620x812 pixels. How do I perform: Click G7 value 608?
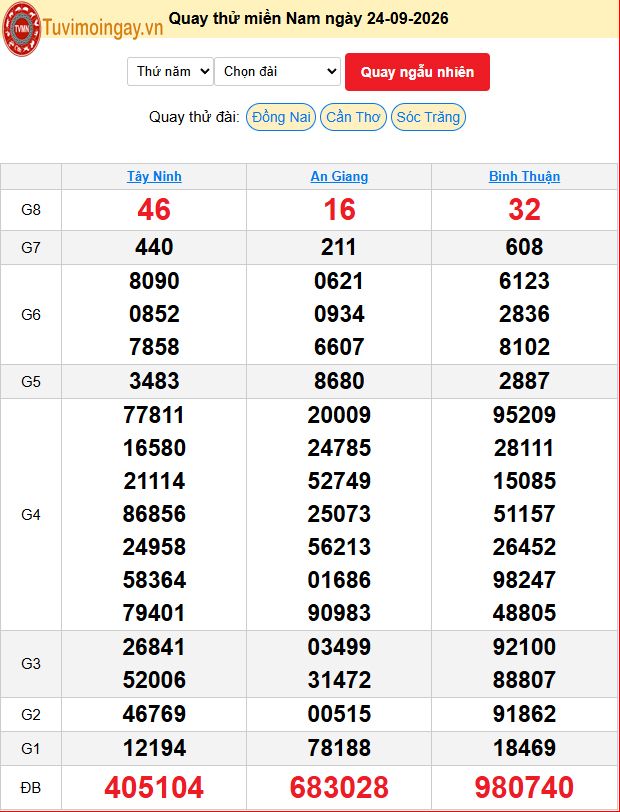click(x=524, y=247)
